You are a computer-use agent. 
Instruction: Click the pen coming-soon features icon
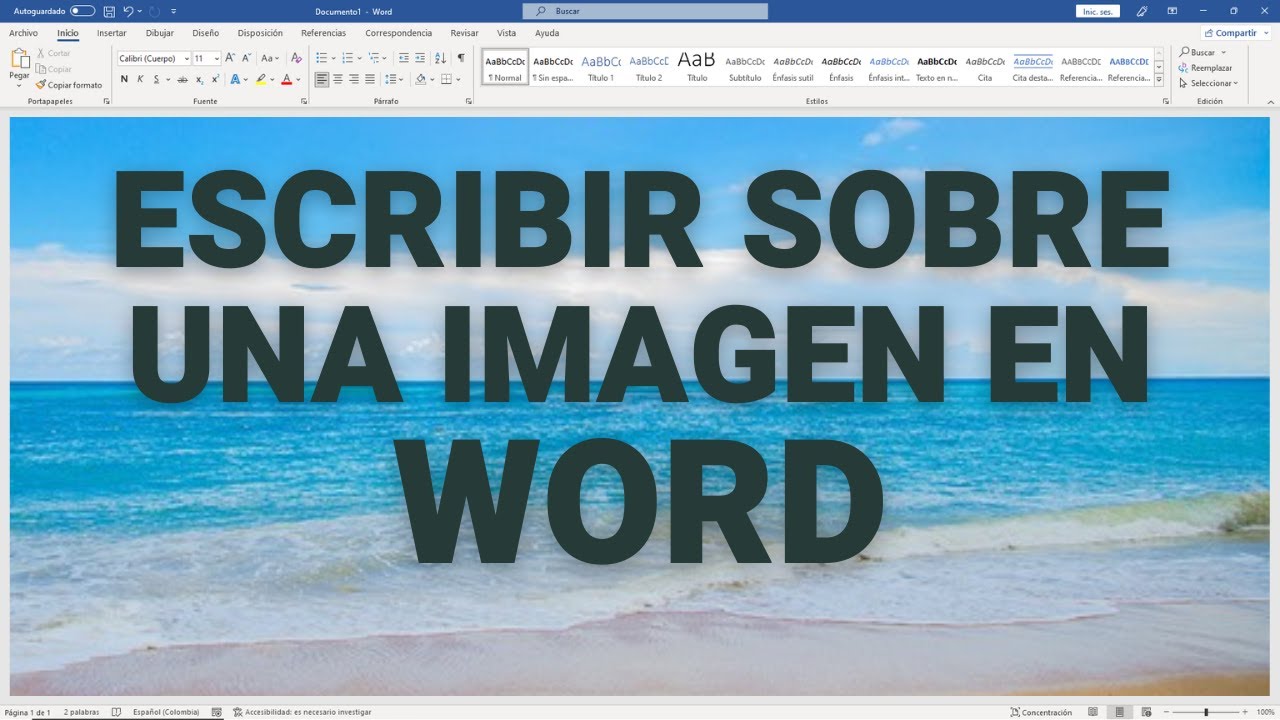pos(1142,11)
